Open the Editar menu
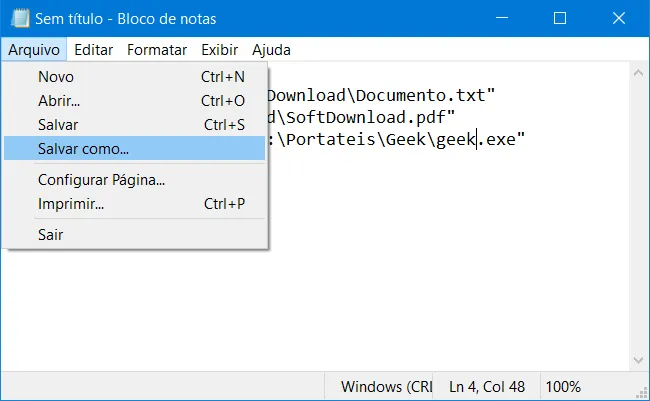650x401 pixels. click(x=93, y=50)
